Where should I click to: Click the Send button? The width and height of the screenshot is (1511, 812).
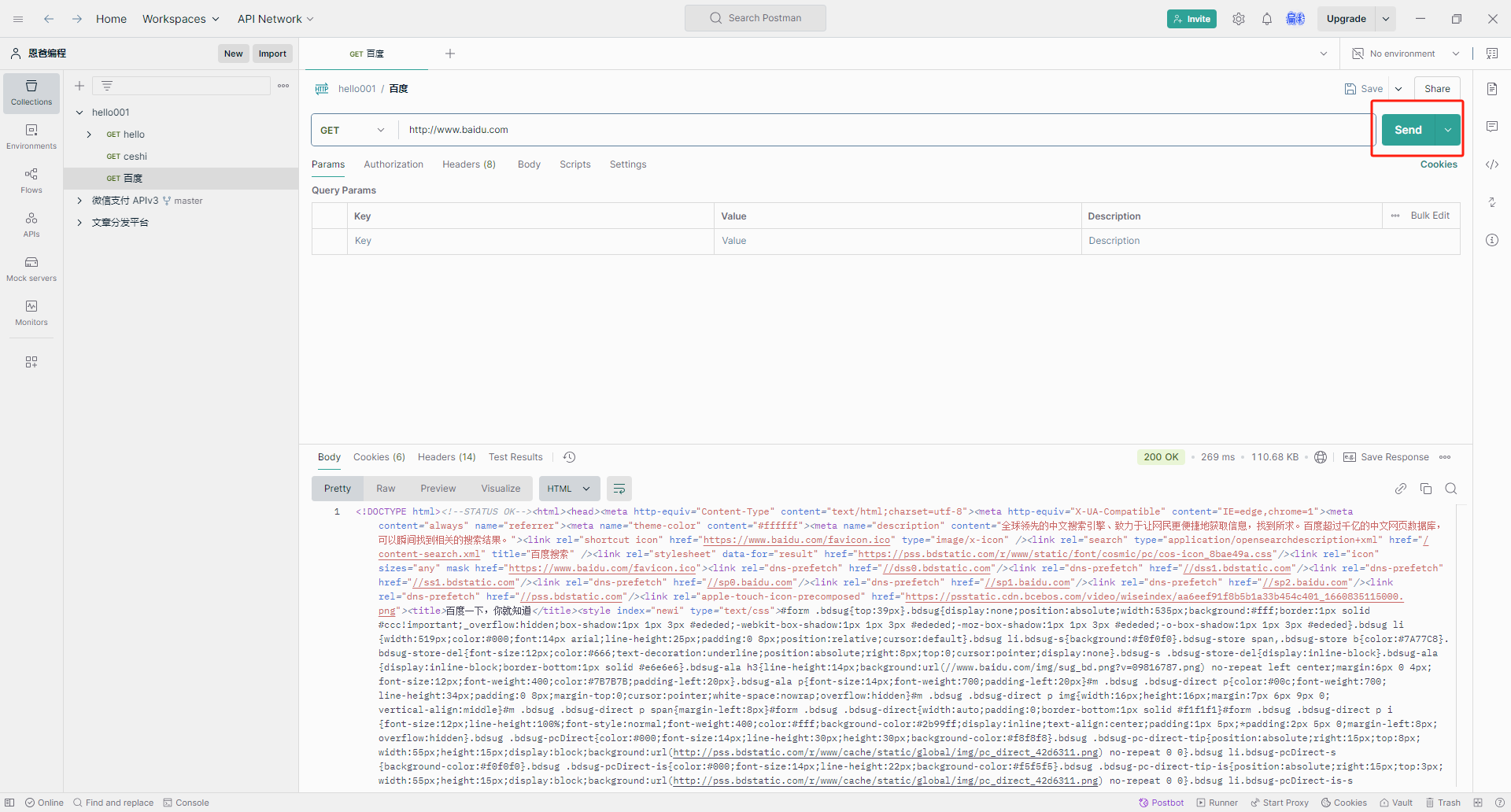pos(1409,130)
